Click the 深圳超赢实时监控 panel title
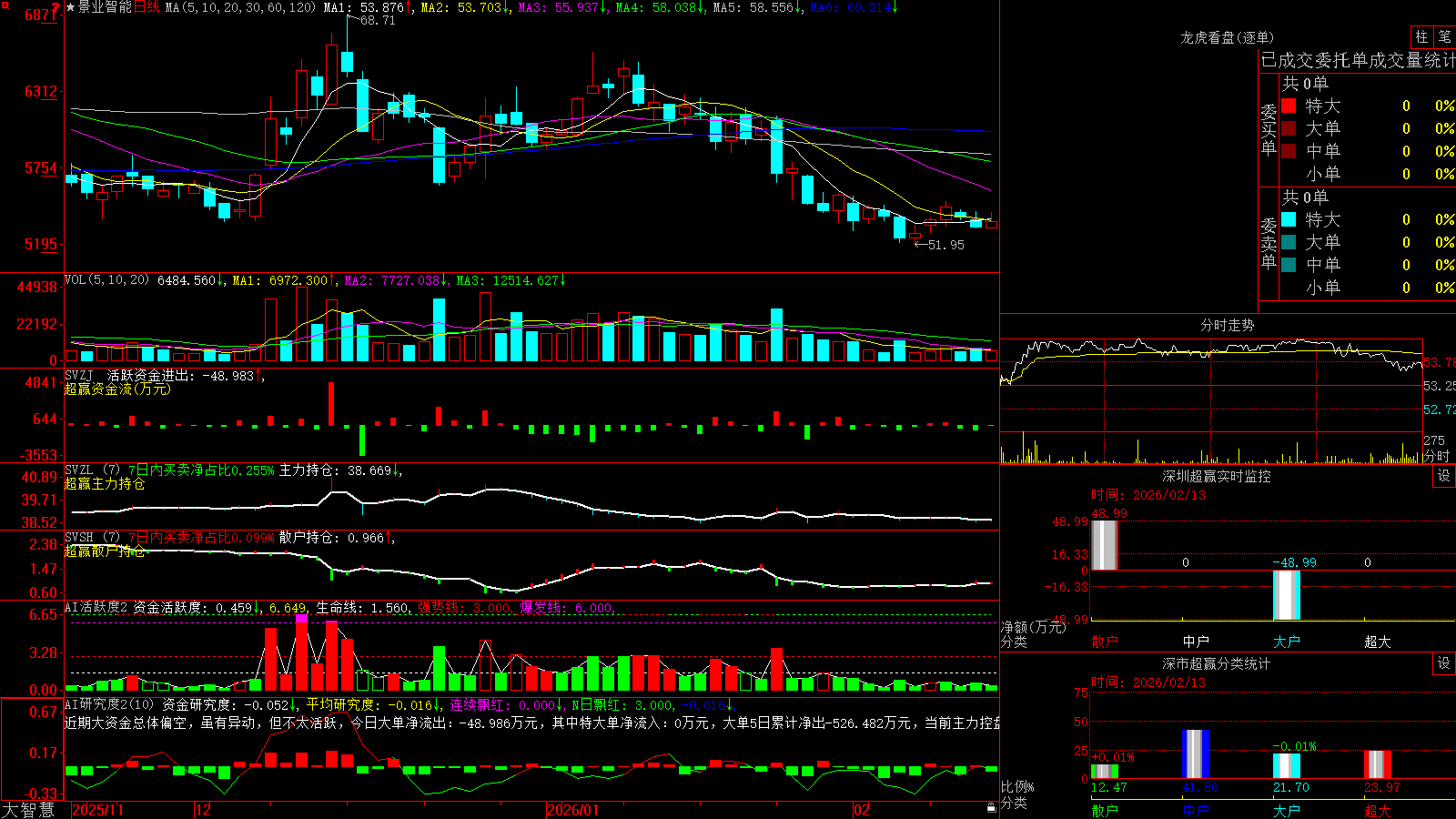The image size is (1456, 819). [1216, 476]
